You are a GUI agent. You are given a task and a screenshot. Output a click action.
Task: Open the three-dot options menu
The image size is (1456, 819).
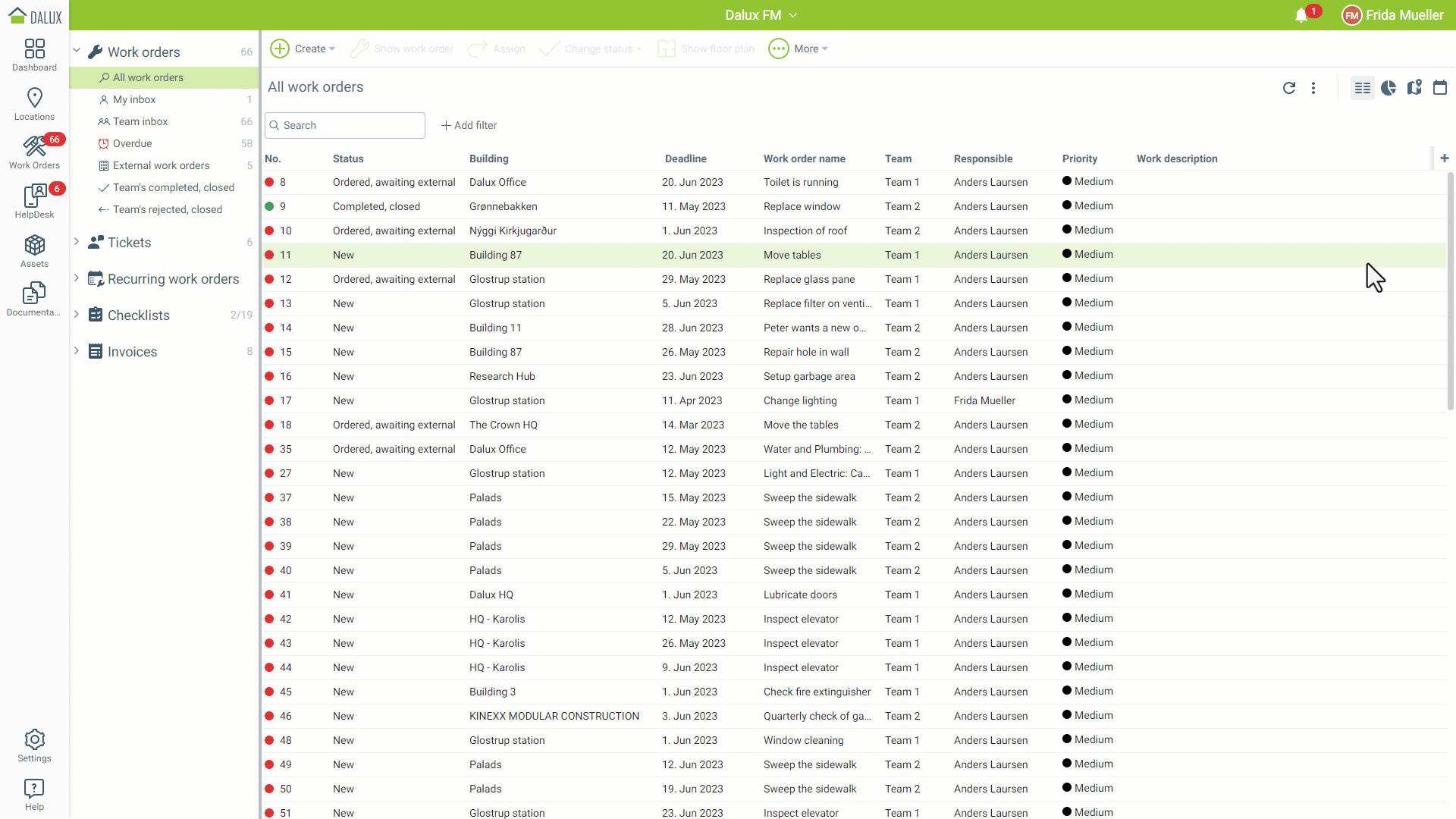coord(1313,88)
